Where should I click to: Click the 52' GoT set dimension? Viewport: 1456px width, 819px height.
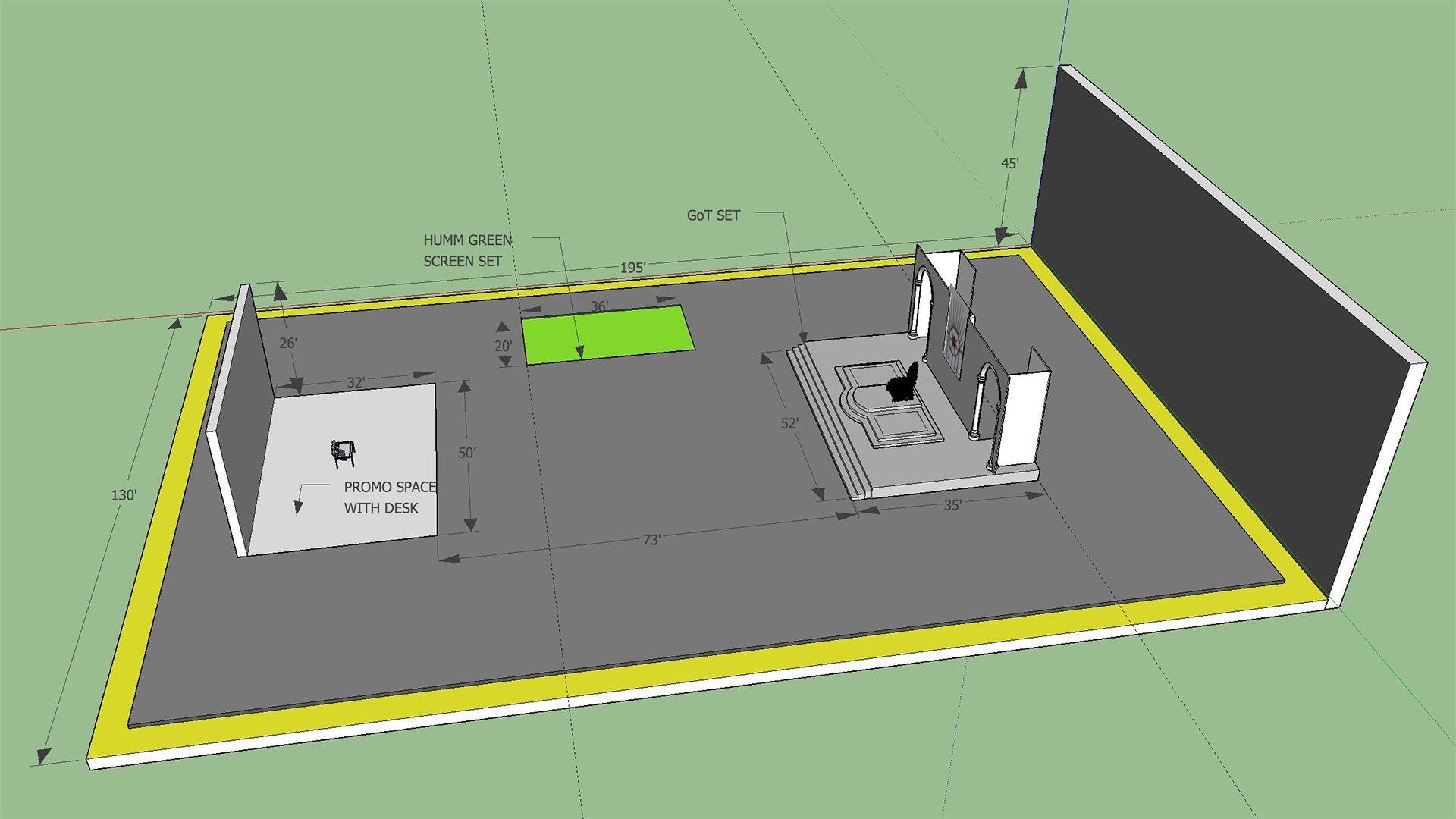coord(789,423)
